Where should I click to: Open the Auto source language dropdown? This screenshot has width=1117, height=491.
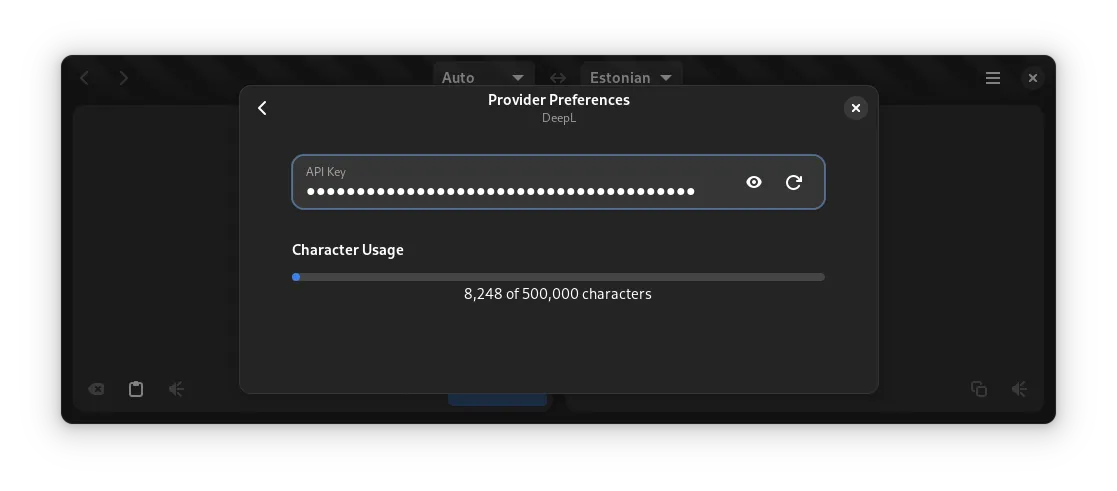484,77
